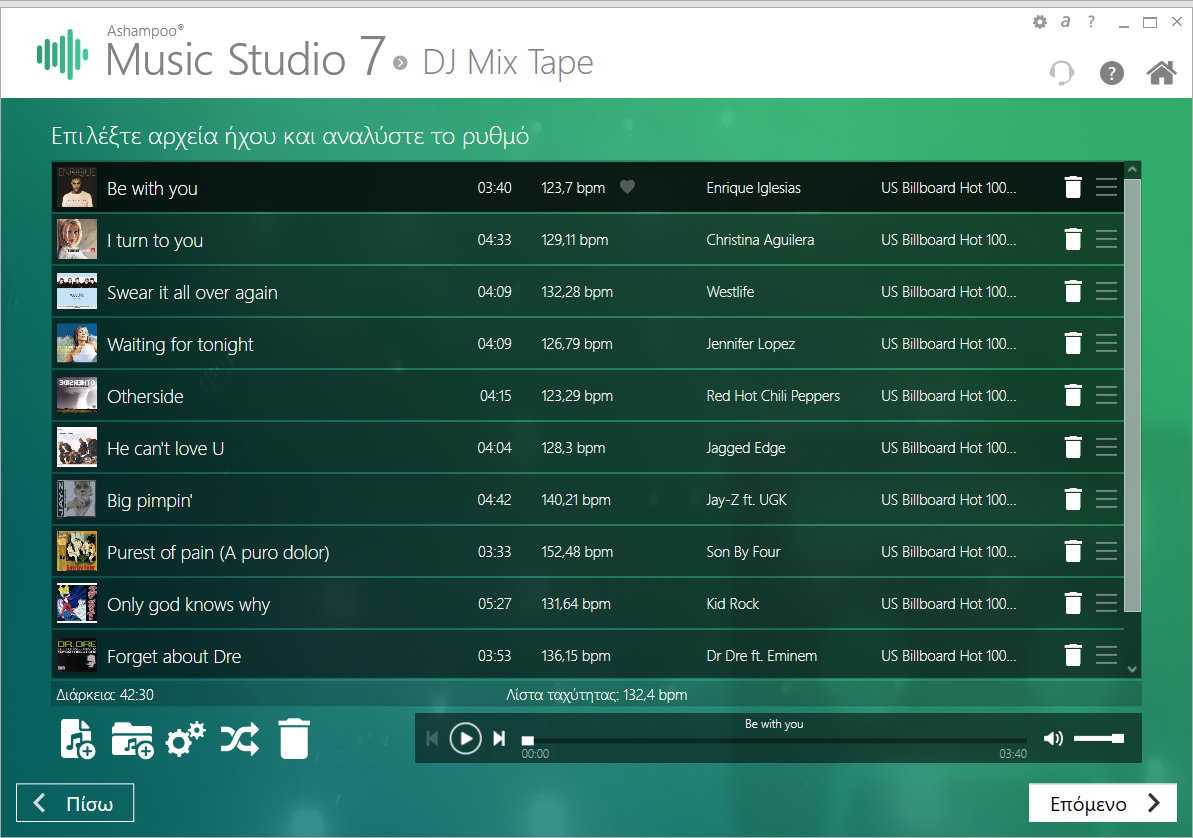Clear the list with the large trash icon
Image resolution: width=1193 pixels, height=838 pixels.
(x=294, y=739)
